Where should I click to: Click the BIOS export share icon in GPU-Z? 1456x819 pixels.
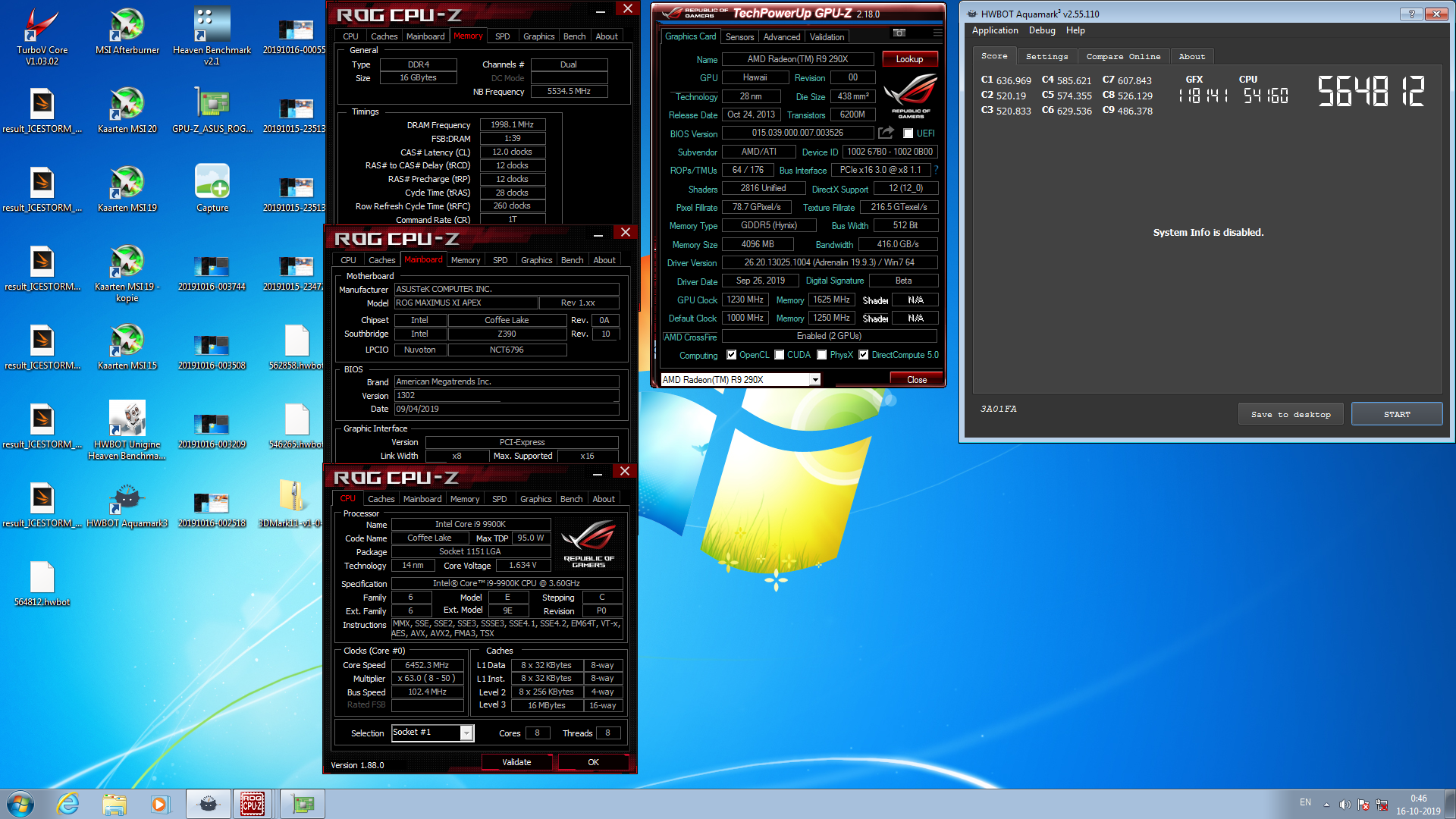click(x=886, y=133)
